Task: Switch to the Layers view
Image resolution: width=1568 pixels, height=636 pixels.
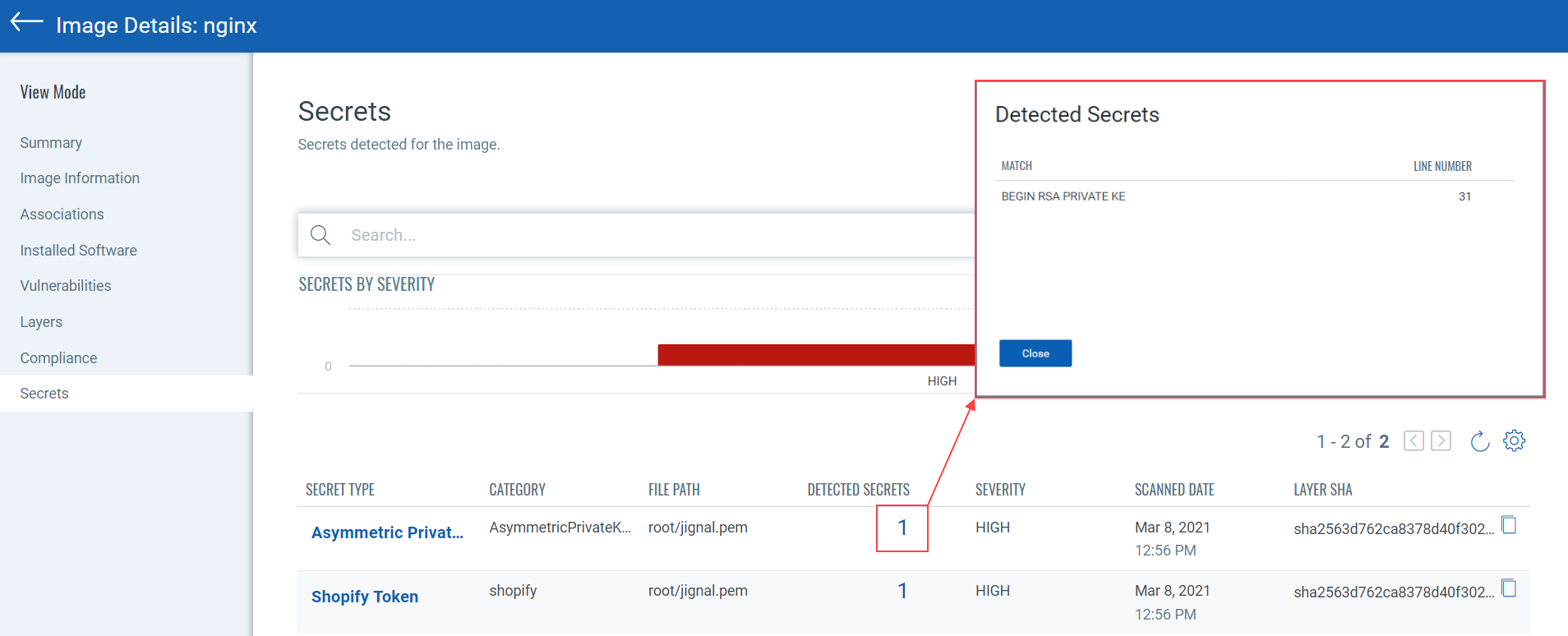Action: pyautogui.click(x=41, y=322)
